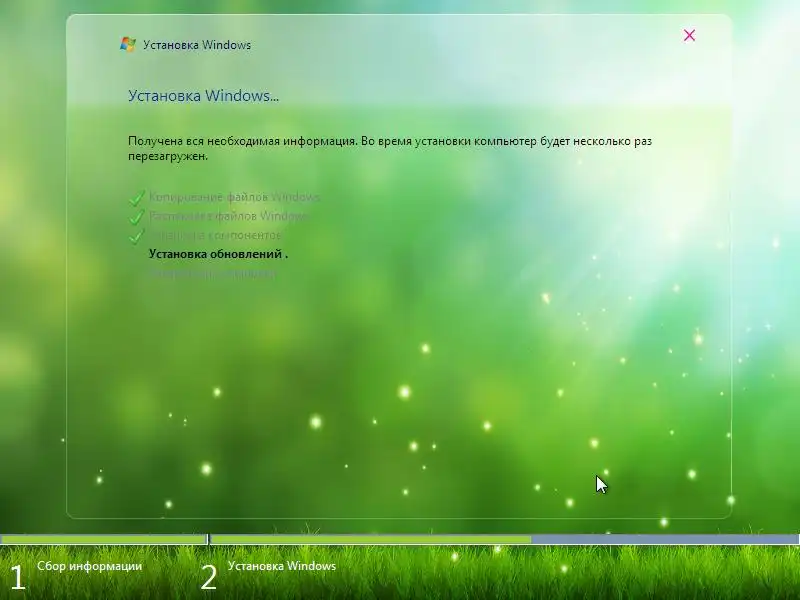
Task: Select 'Распаковка файлов Windows' step text
Action: pos(229,216)
